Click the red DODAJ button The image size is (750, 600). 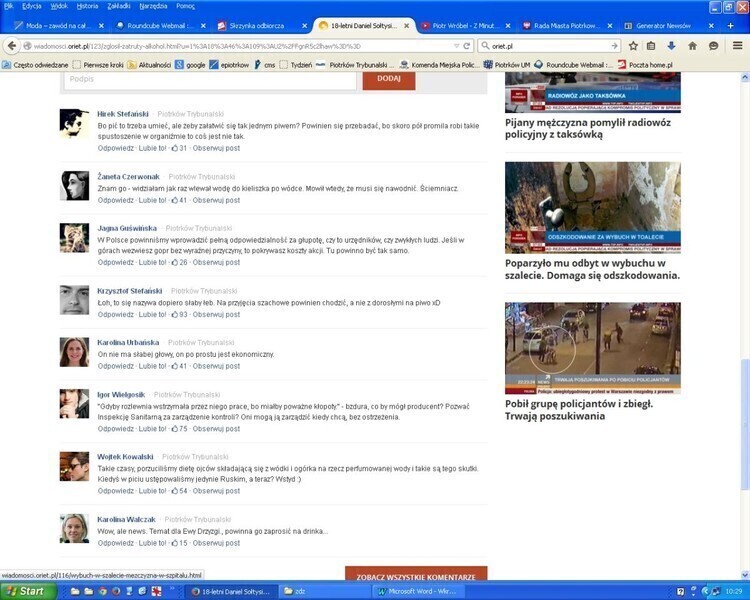(388, 78)
